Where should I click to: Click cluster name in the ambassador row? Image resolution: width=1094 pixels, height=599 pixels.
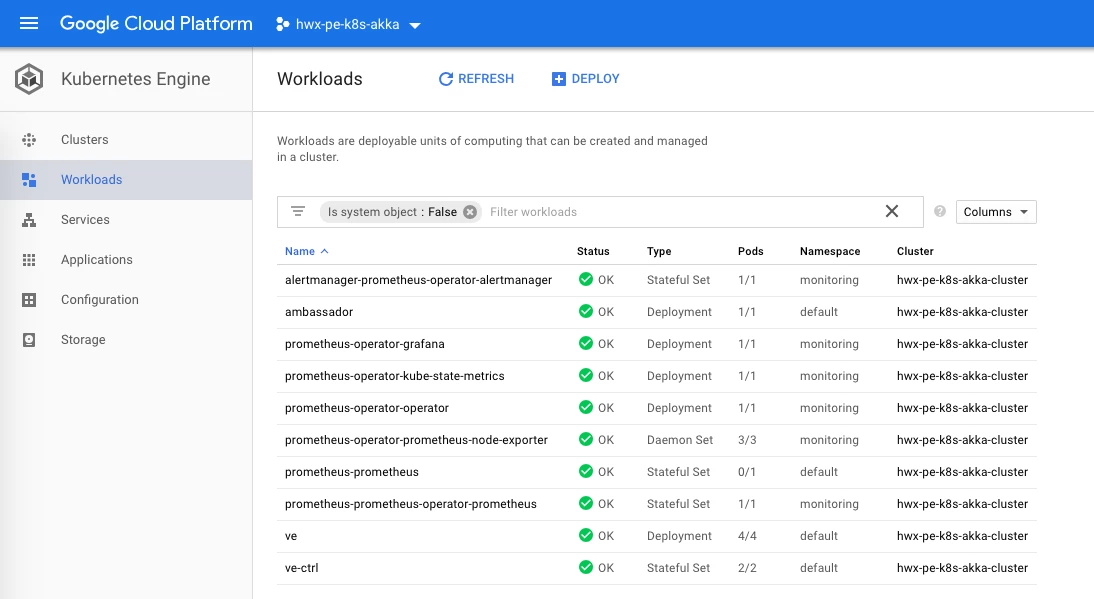click(x=962, y=312)
